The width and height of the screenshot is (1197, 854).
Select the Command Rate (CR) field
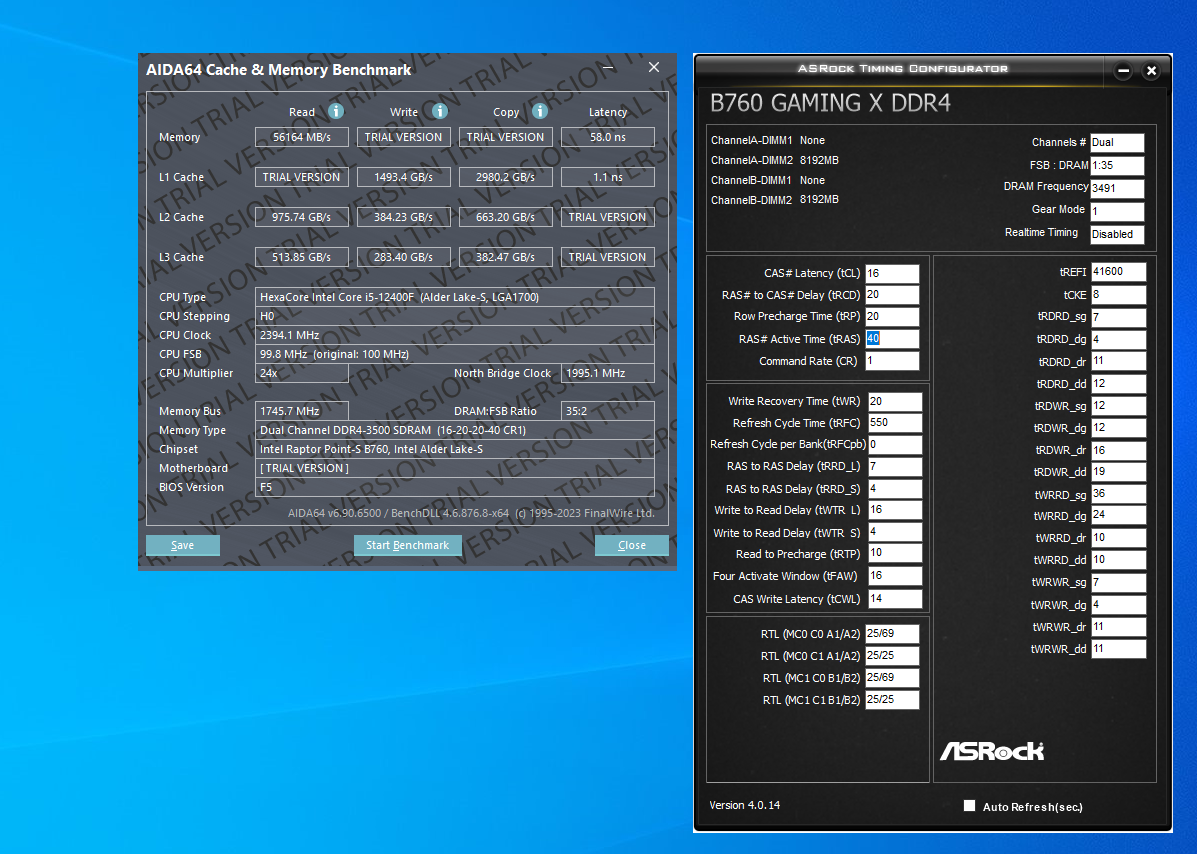click(892, 361)
